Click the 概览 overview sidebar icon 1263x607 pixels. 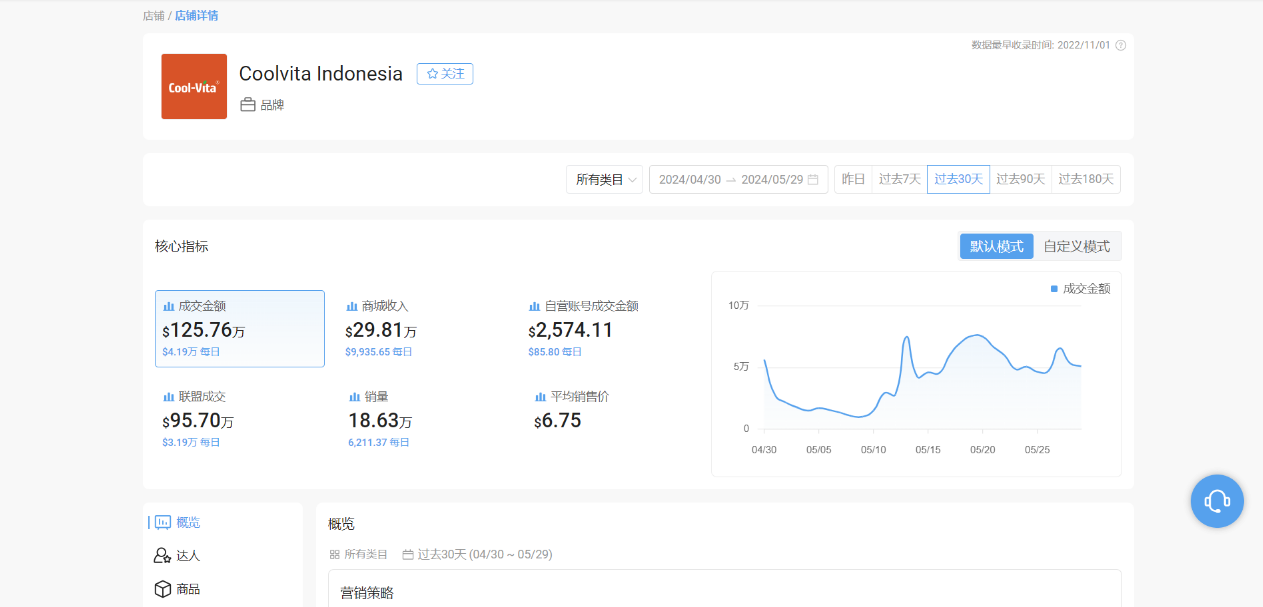tap(162, 523)
